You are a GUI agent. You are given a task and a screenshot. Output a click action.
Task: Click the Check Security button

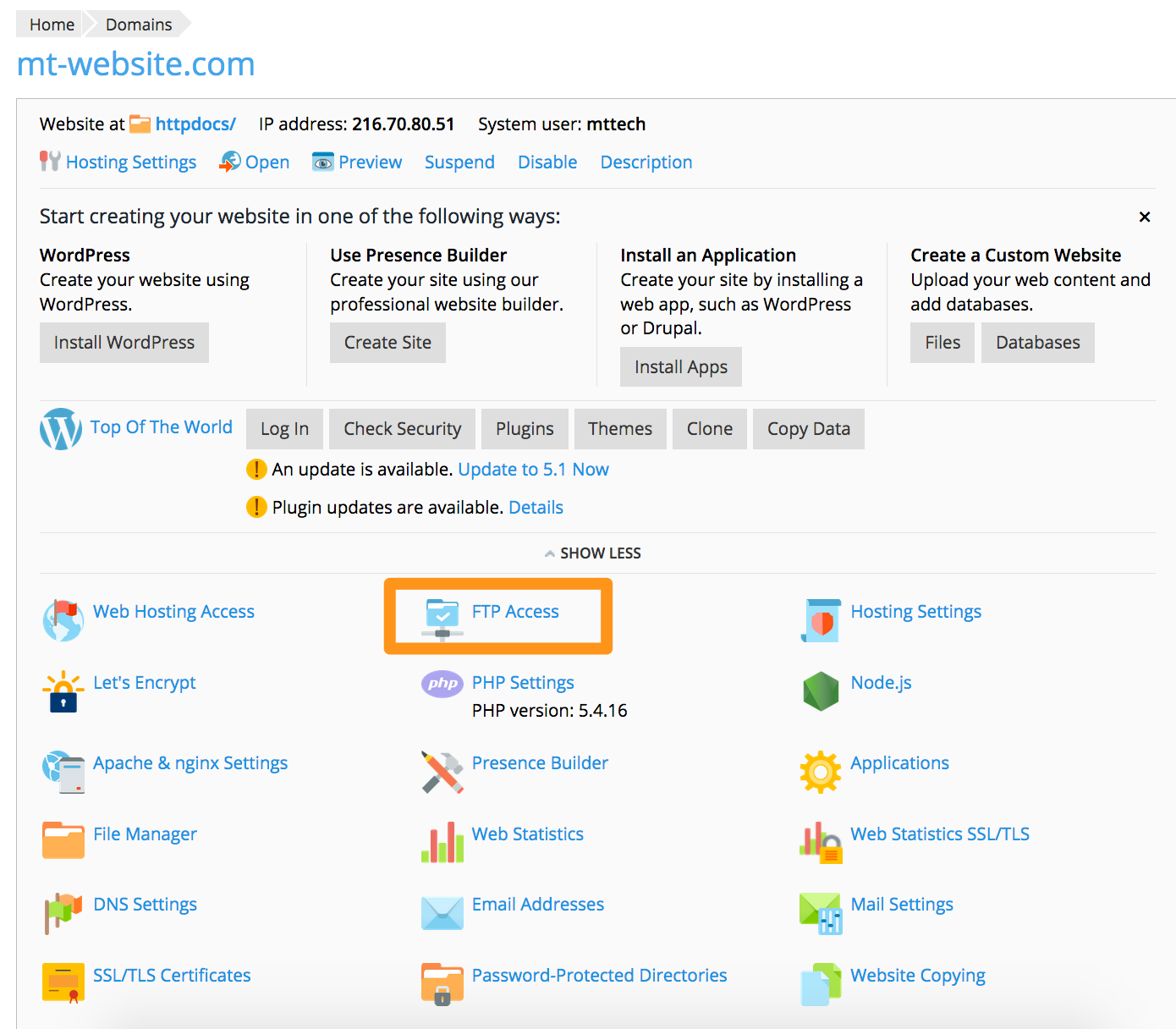(402, 429)
